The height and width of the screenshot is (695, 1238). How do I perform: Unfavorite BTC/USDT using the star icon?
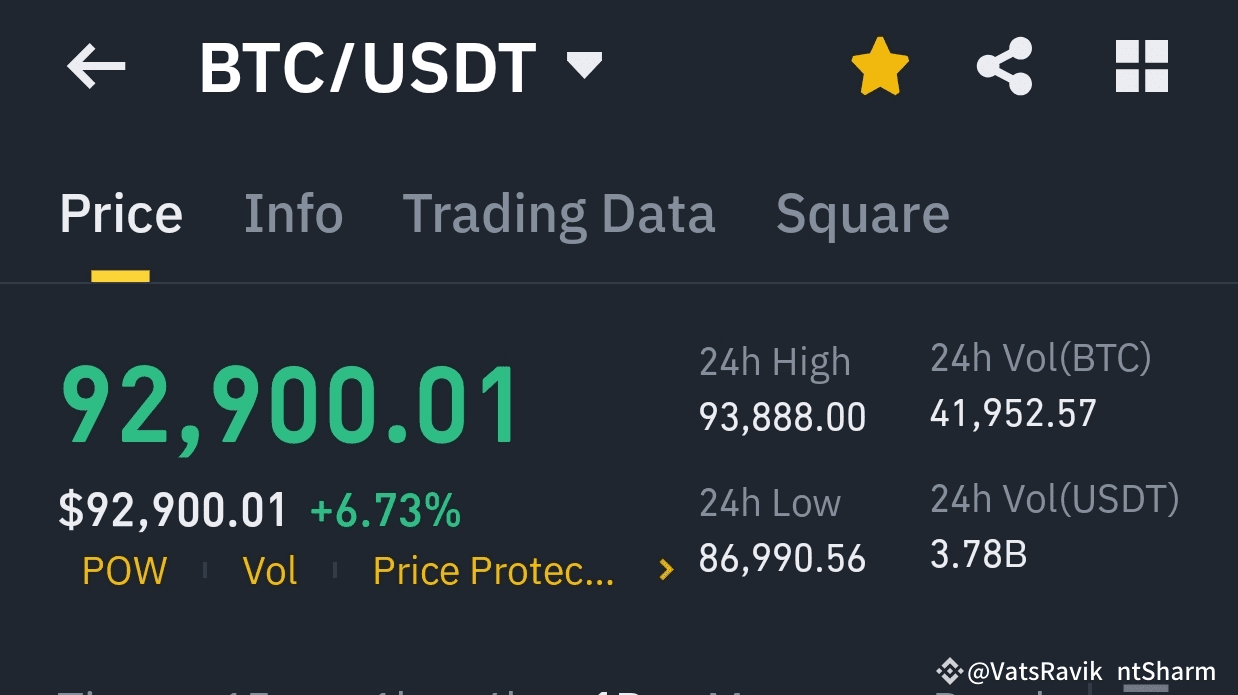tap(880, 66)
